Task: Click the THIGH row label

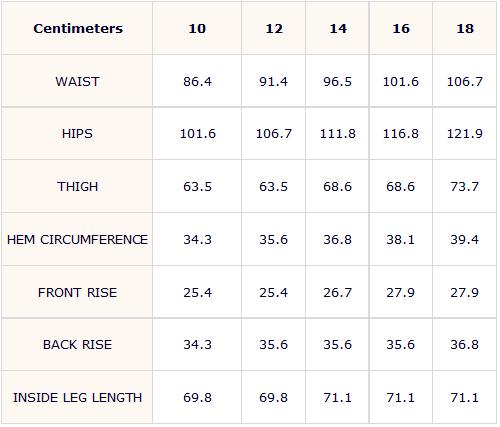Action: pos(77,187)
